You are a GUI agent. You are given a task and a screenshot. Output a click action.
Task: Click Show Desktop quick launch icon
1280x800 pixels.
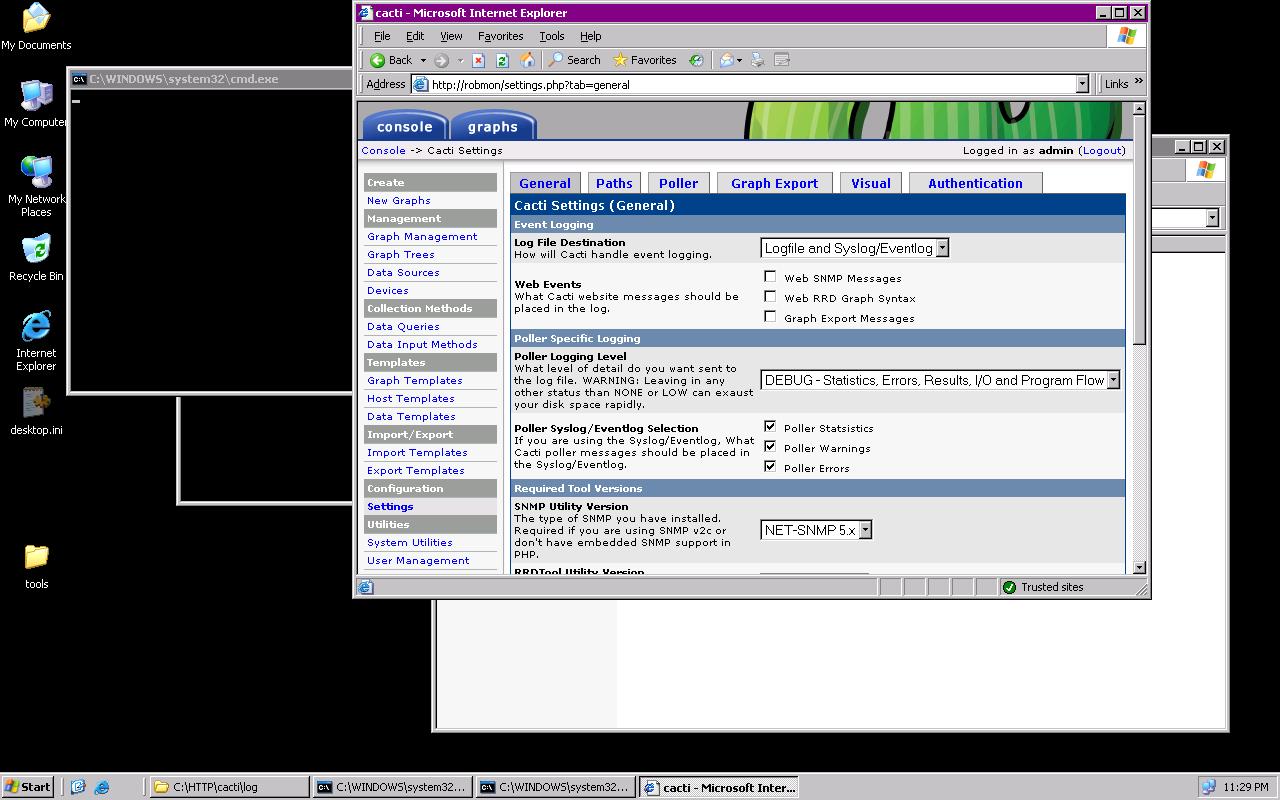pyautogui.click(x=78, y=787)
